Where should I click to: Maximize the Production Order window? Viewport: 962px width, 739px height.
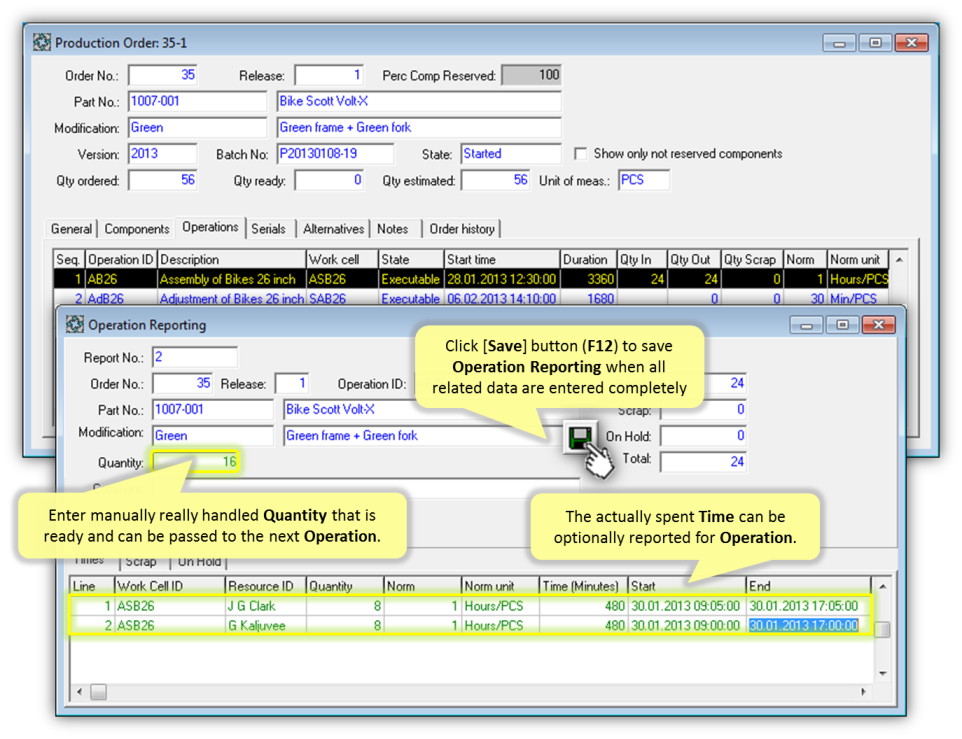coord(875,43)
